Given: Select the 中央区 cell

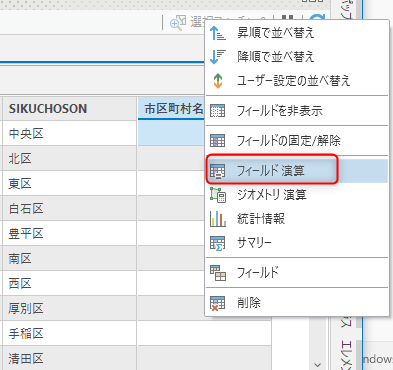Looking at the screenshot, I should point(69,133).
